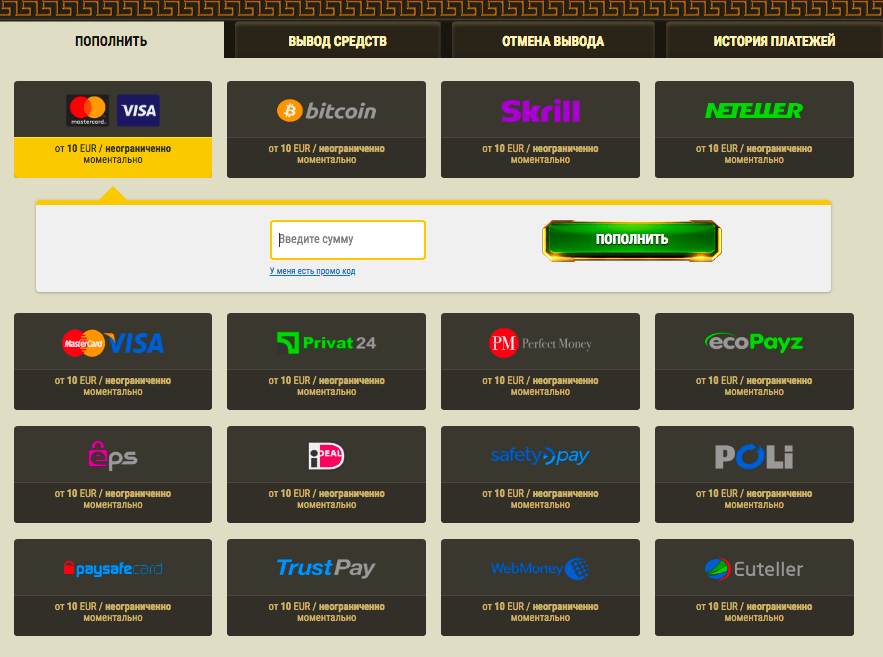
Task: Switch to Отмена вывода tab
Action: tap(552, 41)
